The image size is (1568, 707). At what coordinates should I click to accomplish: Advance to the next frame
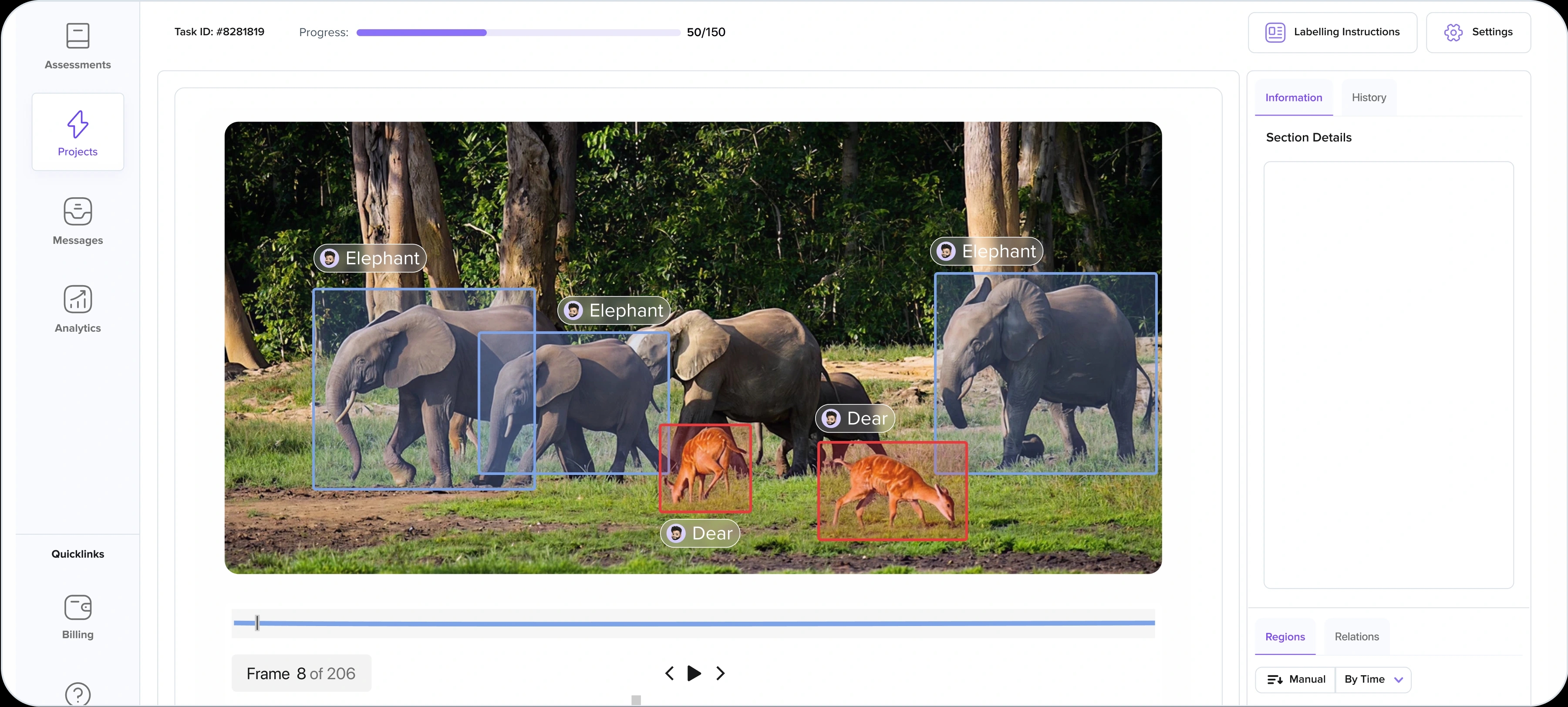pyautogui.click(x=720, y=673)
